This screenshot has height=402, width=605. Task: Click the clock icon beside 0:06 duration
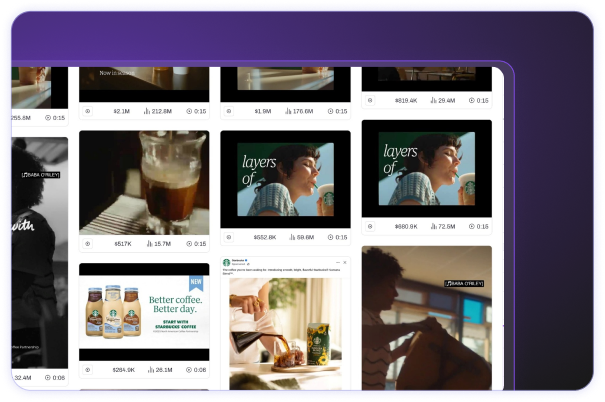pos(47,377)
